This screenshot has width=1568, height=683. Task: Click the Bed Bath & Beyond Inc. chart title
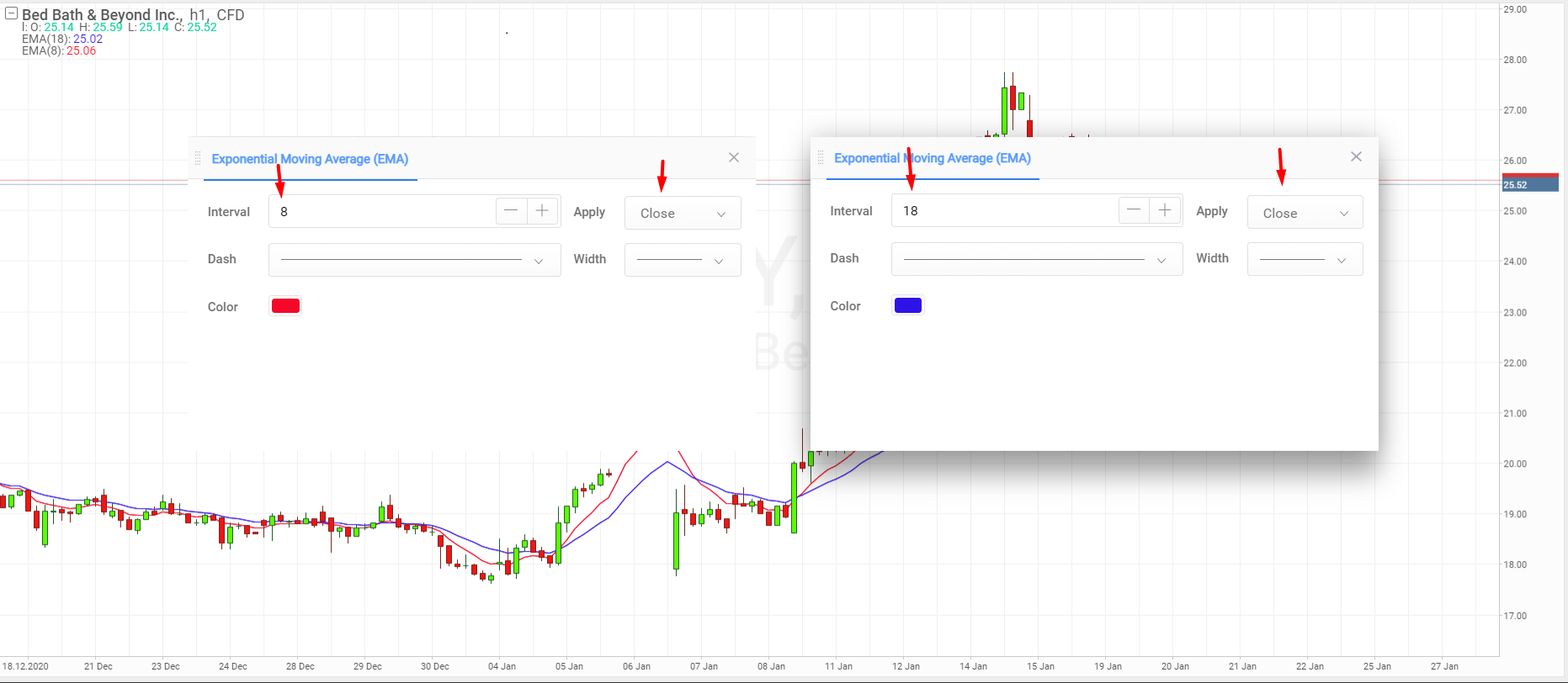click(x=102, y=15)
